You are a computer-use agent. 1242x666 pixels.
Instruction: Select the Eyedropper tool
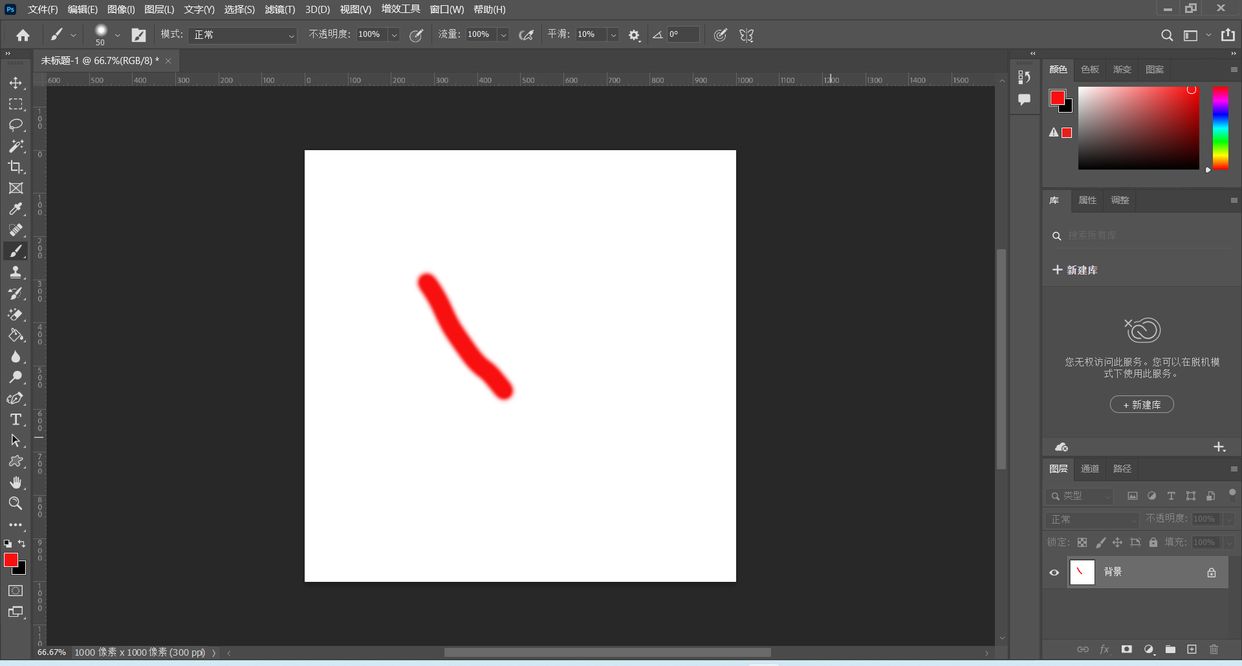pyautogui.click(x=16, y=209)
